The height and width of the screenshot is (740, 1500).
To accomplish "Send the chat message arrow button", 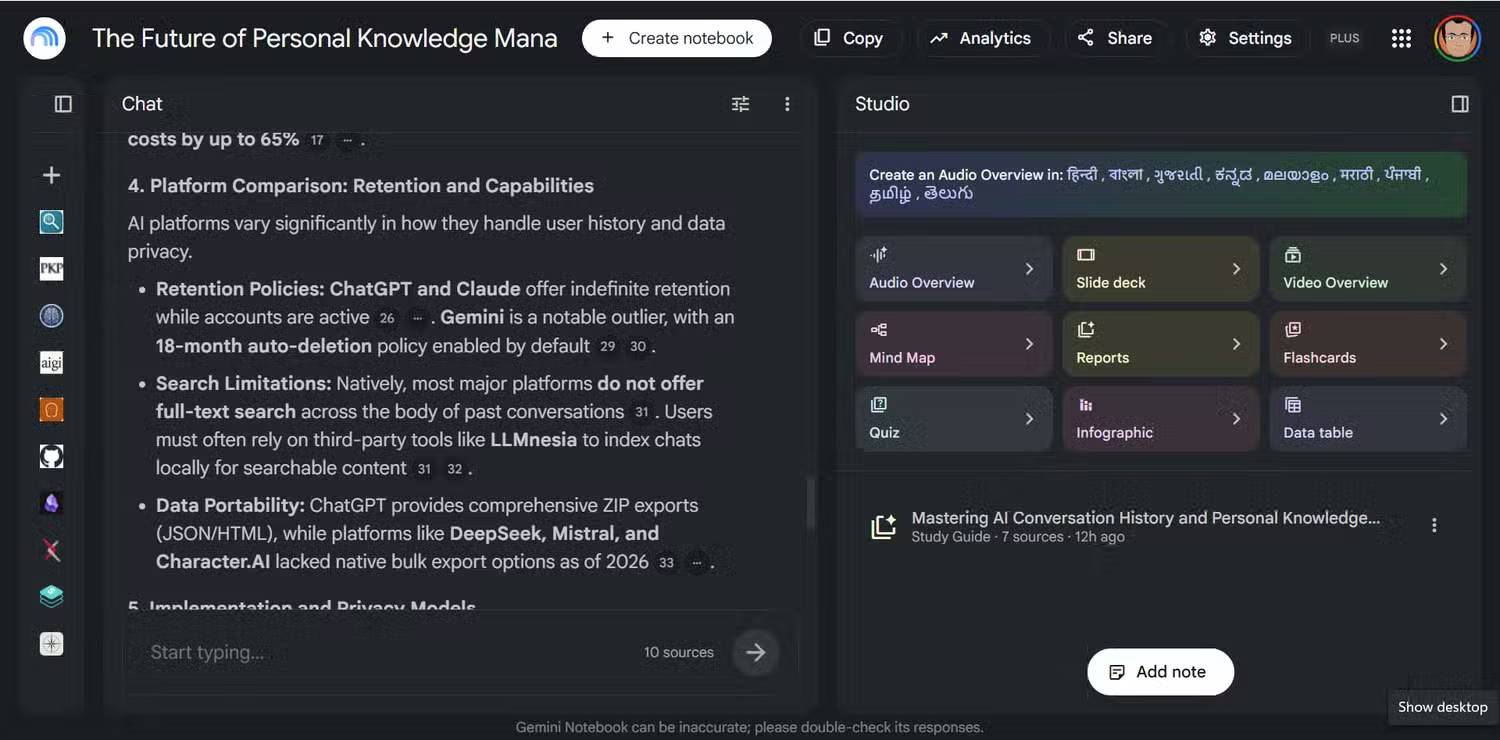I will 755,652.
